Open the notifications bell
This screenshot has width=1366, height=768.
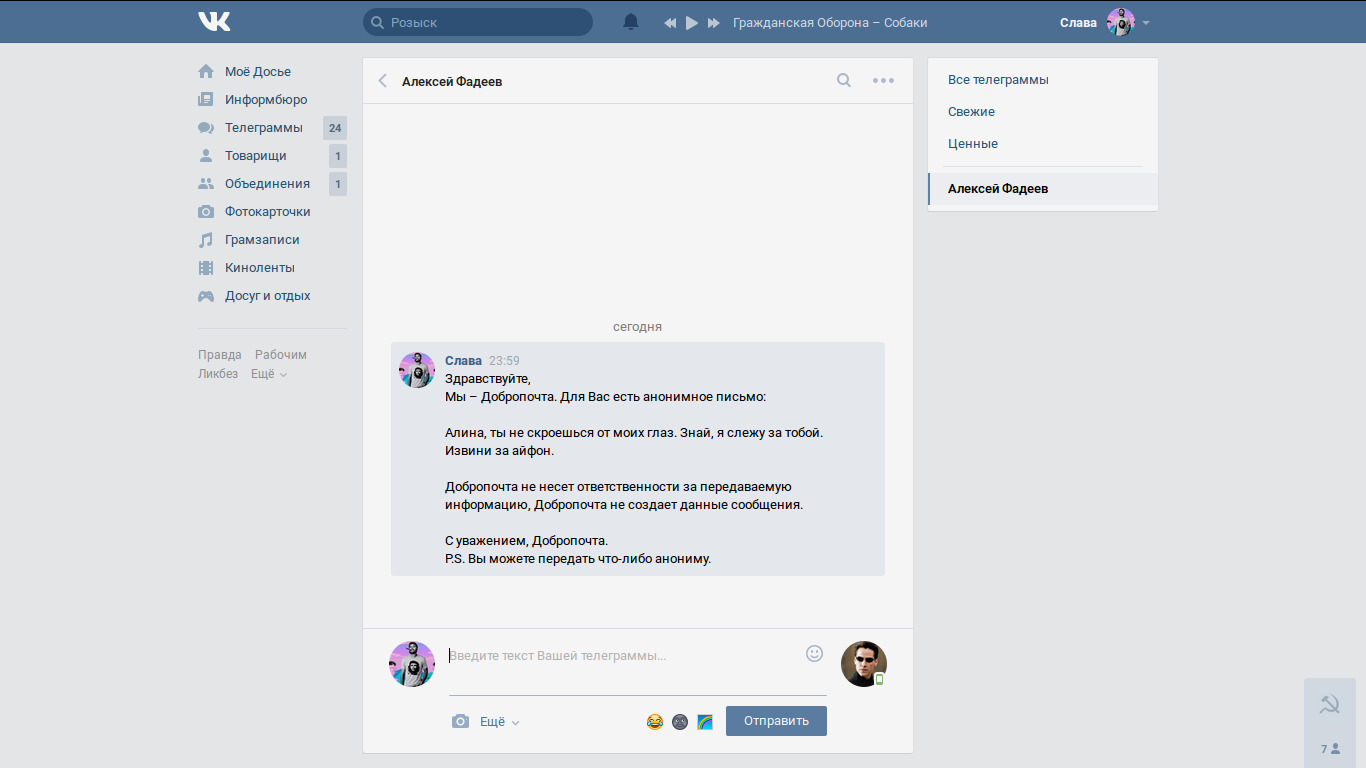631,22
